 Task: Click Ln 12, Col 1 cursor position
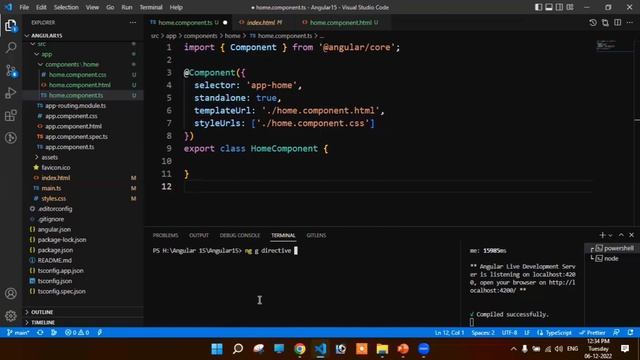pyautogui.click(x=449, y=333)
